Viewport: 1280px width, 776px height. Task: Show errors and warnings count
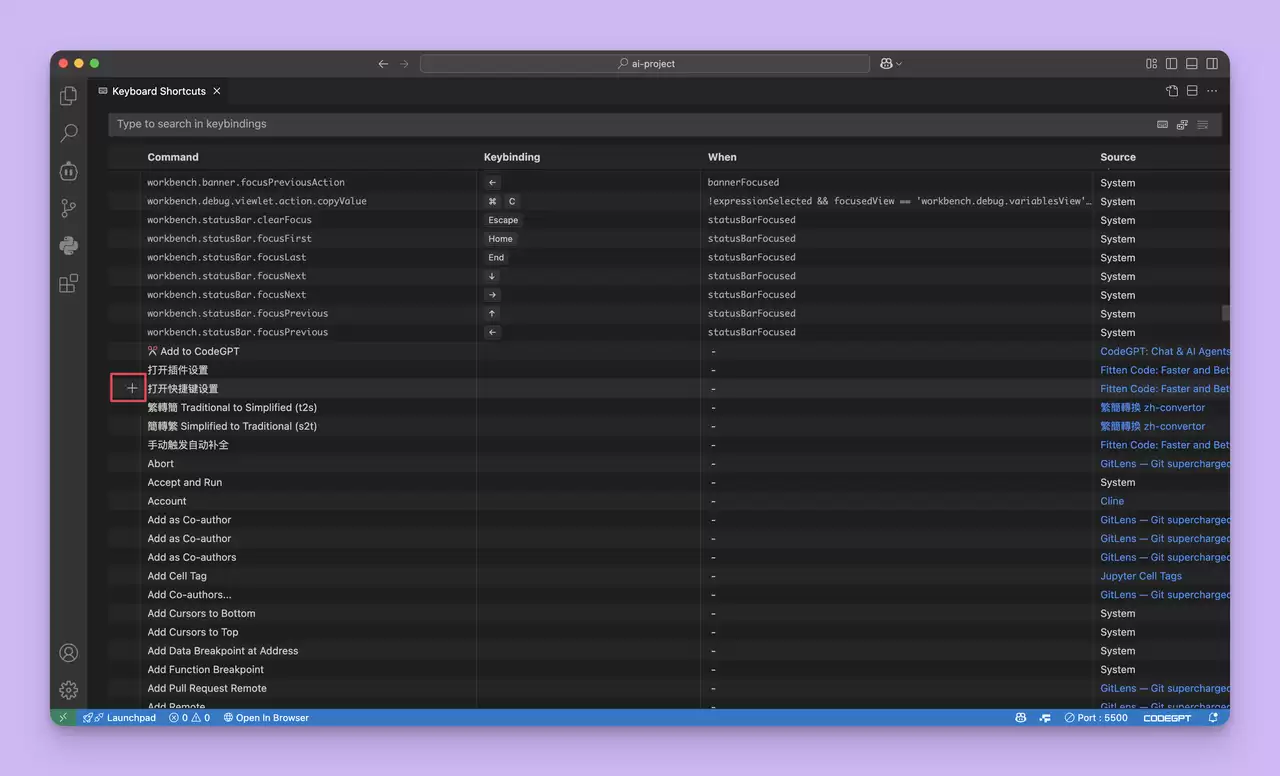click(189, 718)
